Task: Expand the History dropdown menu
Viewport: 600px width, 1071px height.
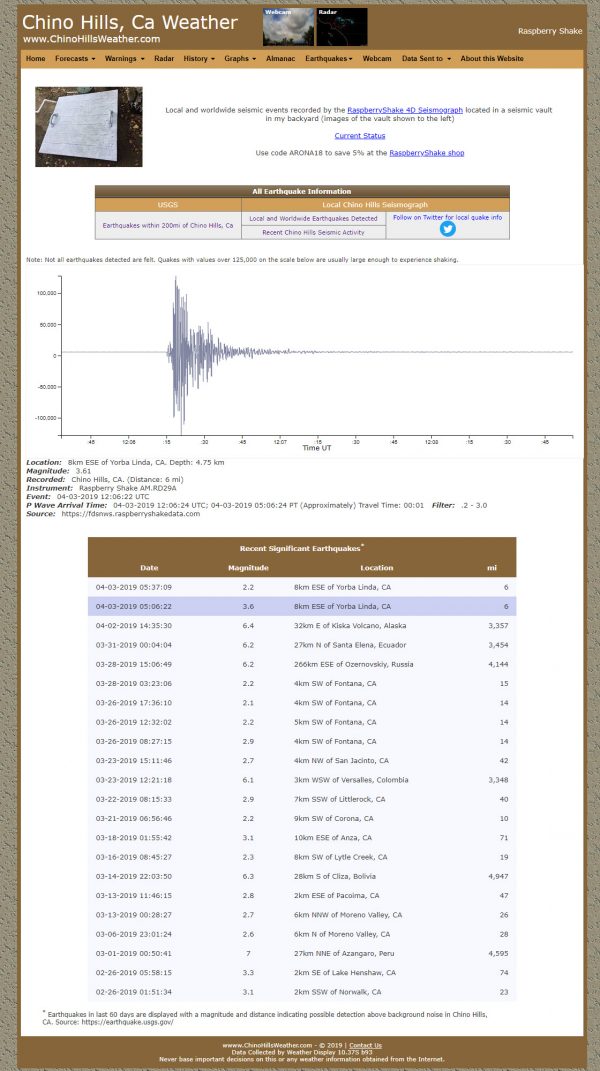Action: click(x=199, y=59)
